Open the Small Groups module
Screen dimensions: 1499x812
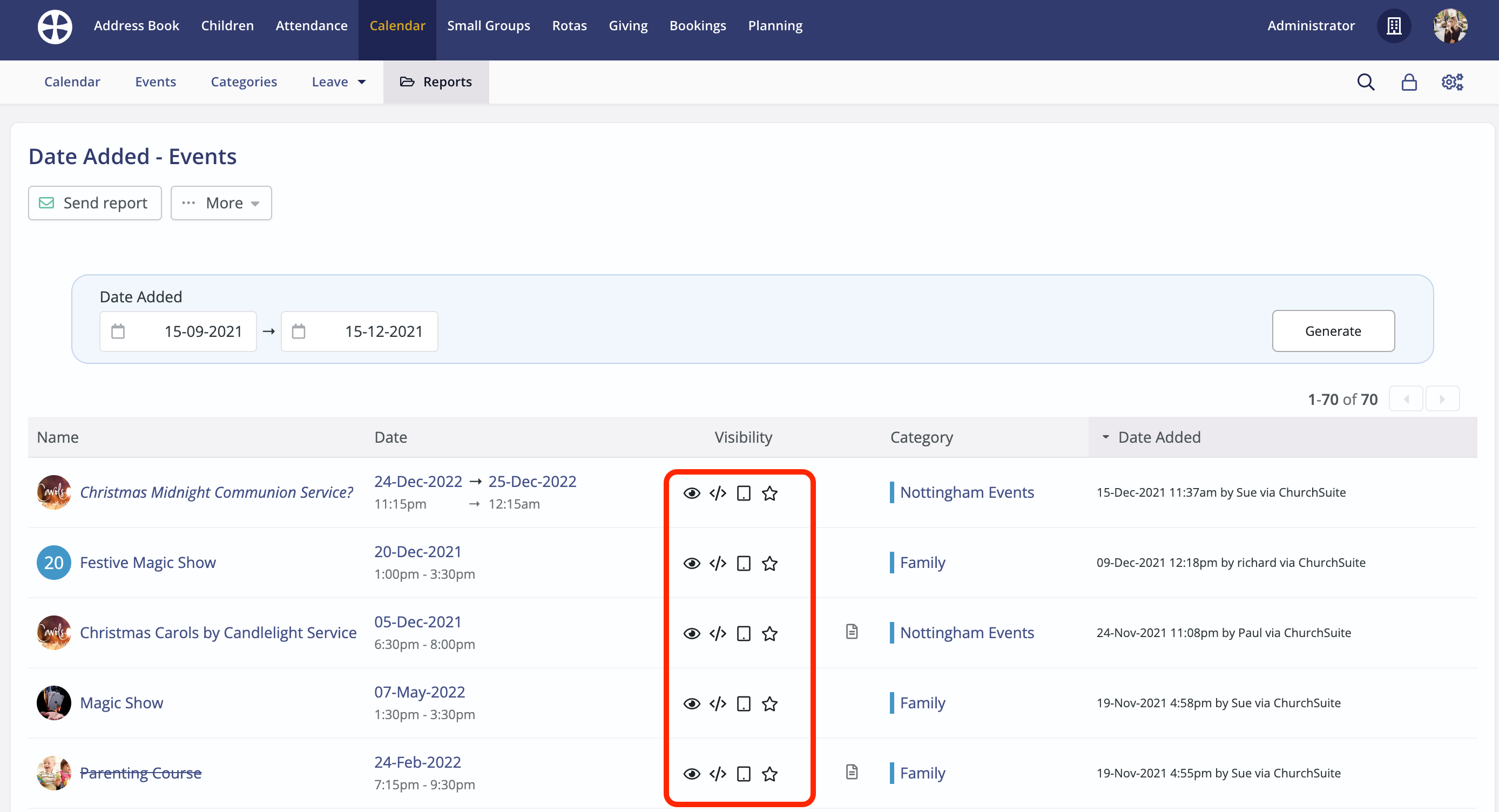488,25
